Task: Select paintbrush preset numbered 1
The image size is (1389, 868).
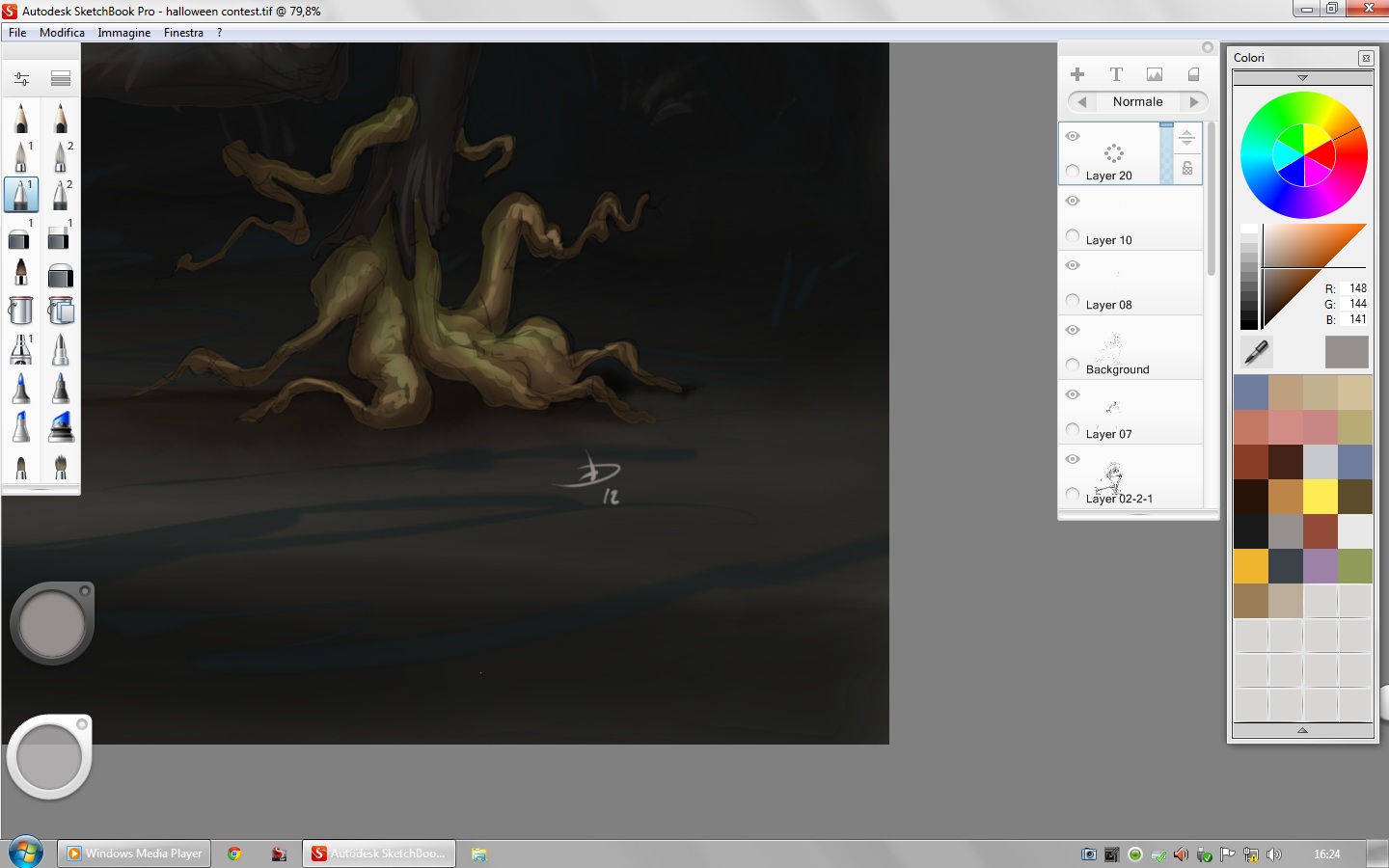Action: (x=21, y=156)
